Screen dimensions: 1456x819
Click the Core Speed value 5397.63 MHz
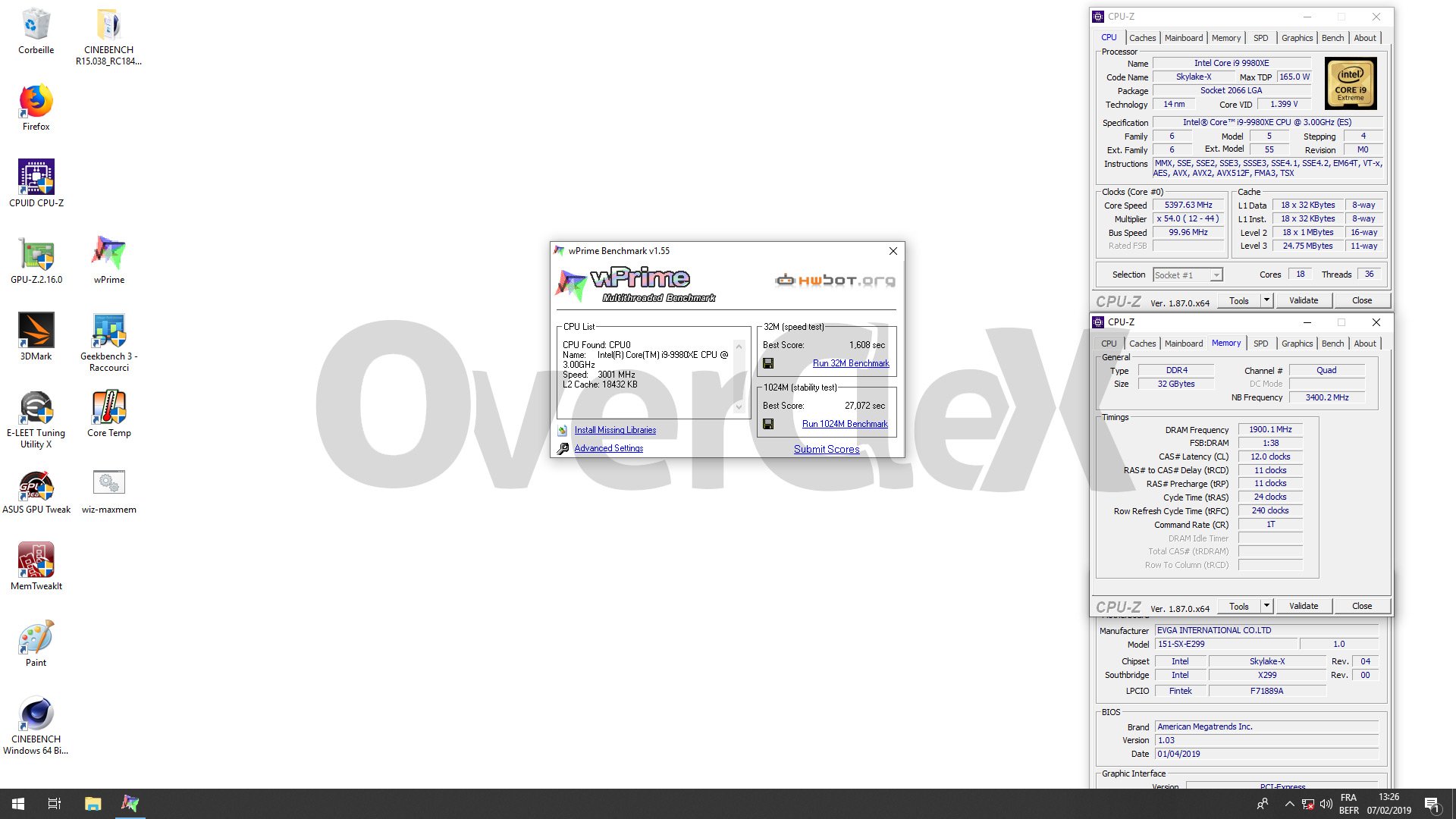tap(1188, 206)
